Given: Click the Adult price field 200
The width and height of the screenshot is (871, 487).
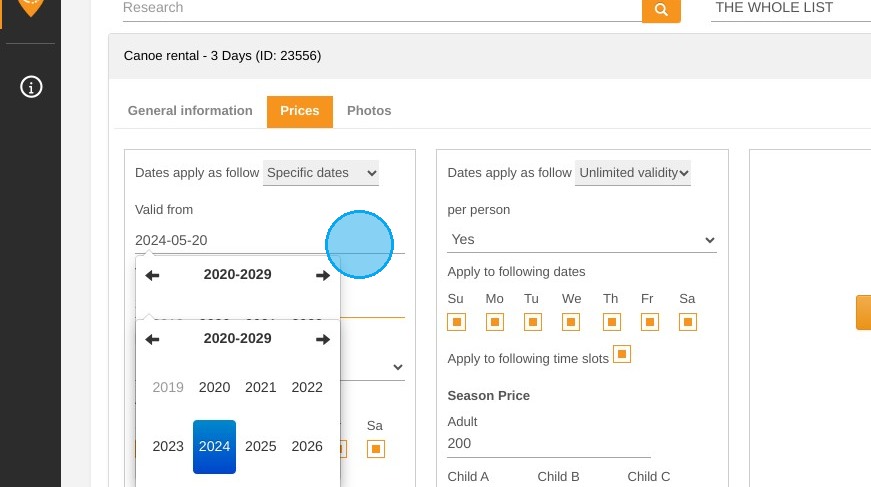Looking at the screenshot, I should 548,444.
